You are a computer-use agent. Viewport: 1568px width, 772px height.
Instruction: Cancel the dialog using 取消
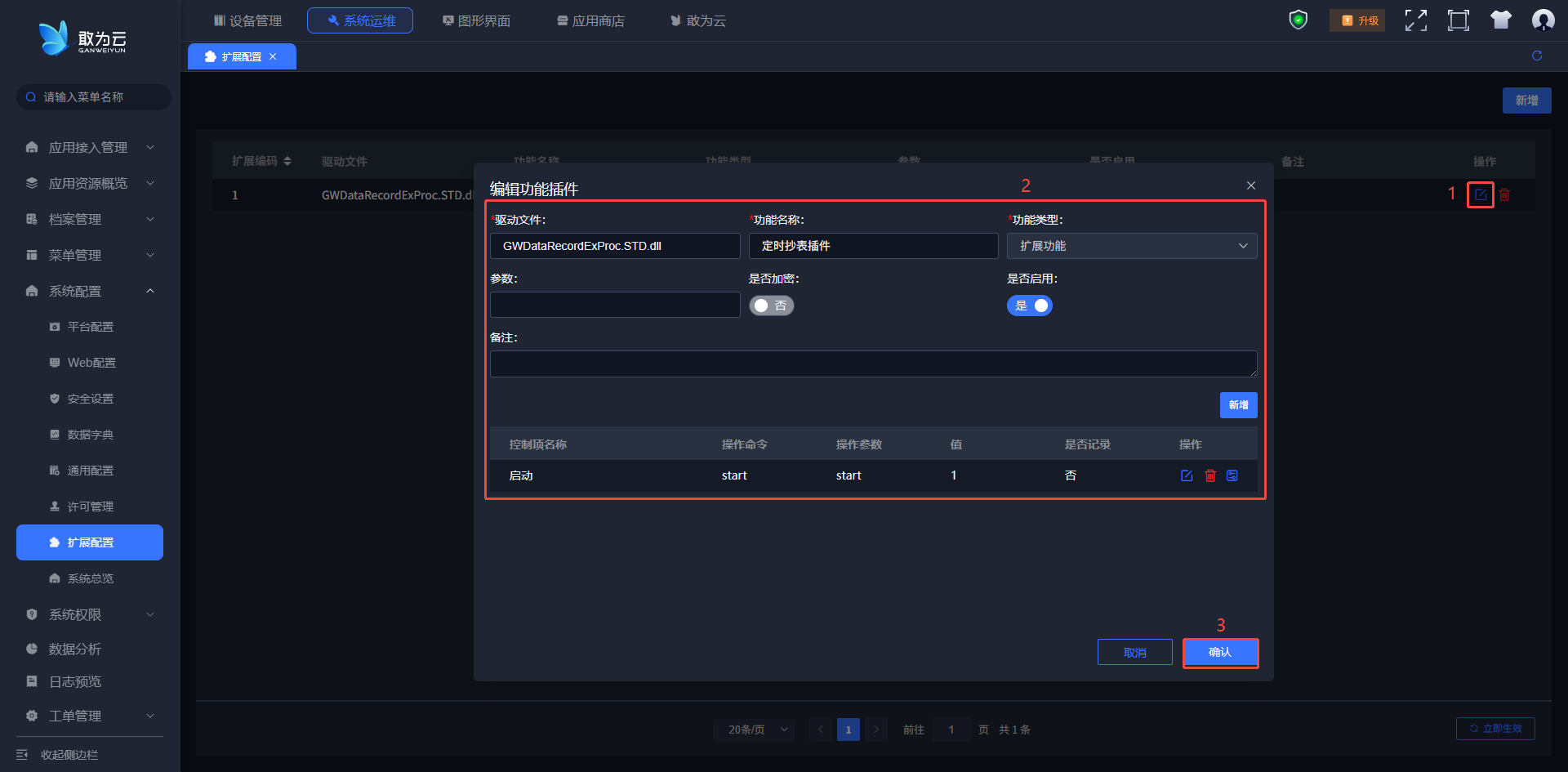[1134, 653]
